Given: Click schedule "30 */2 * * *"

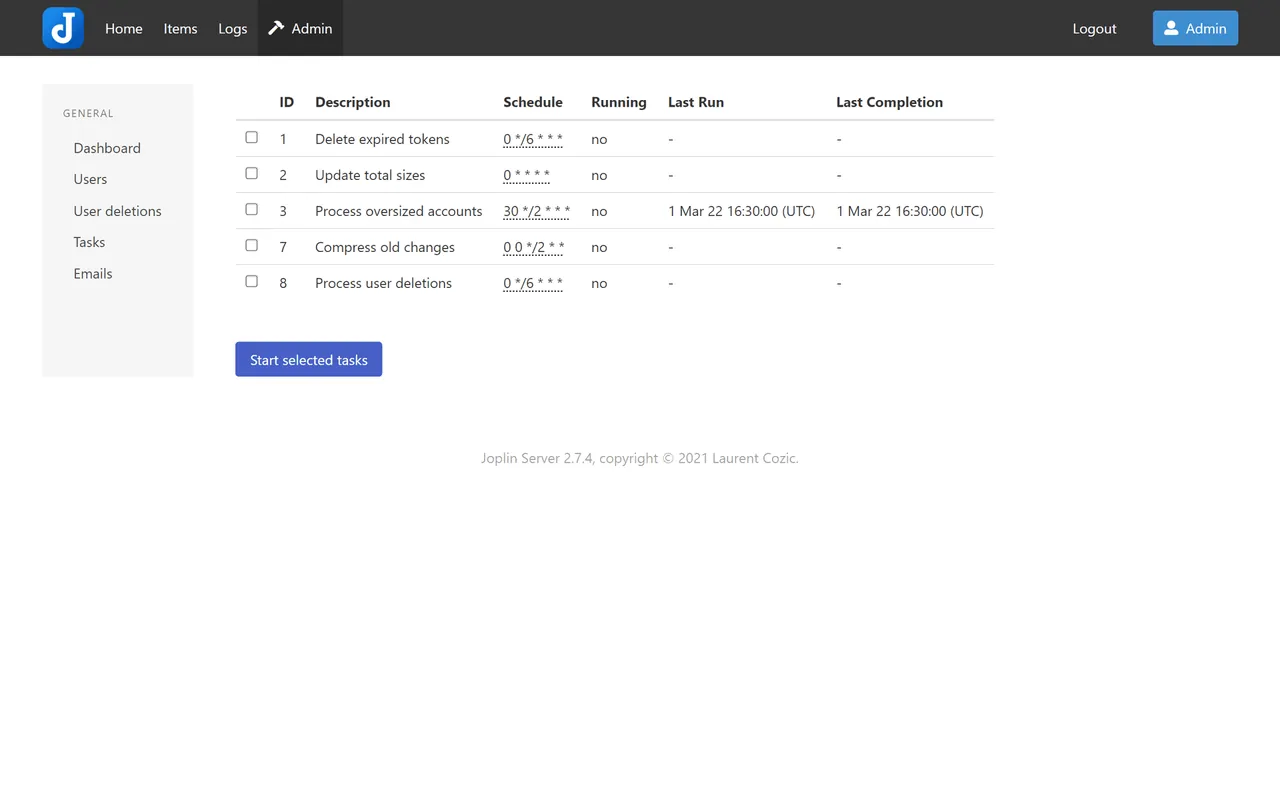Looking at the screenshot, I should 537,211.
